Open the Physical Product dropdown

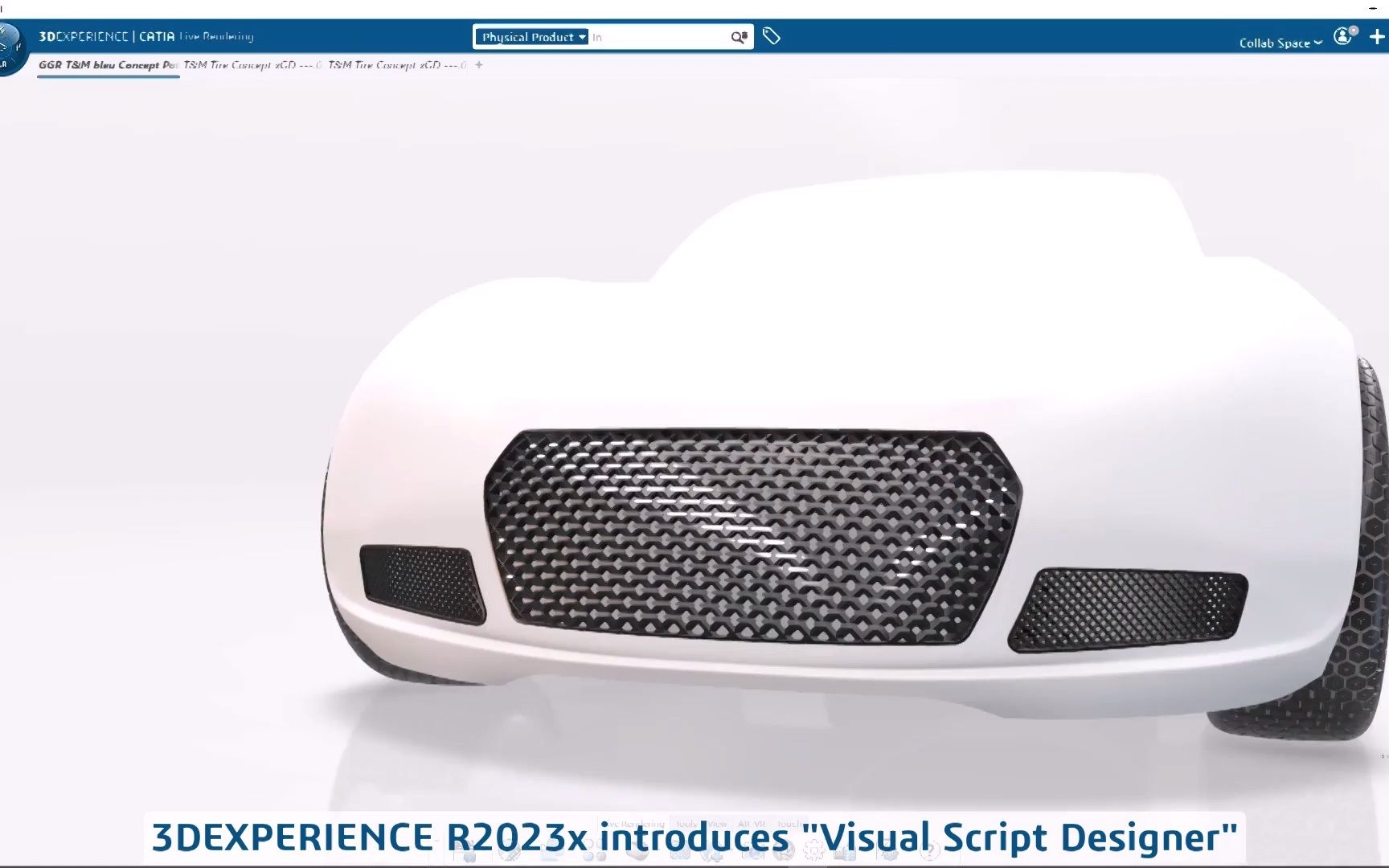[x=531, y=37]
